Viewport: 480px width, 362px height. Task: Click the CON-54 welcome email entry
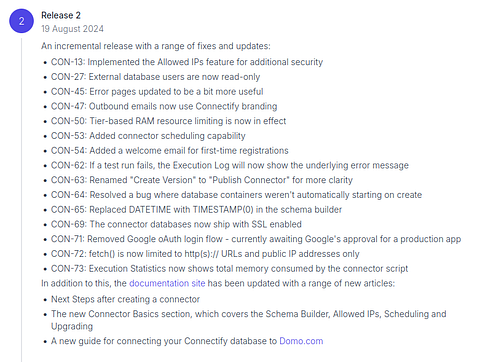(170, 150)
